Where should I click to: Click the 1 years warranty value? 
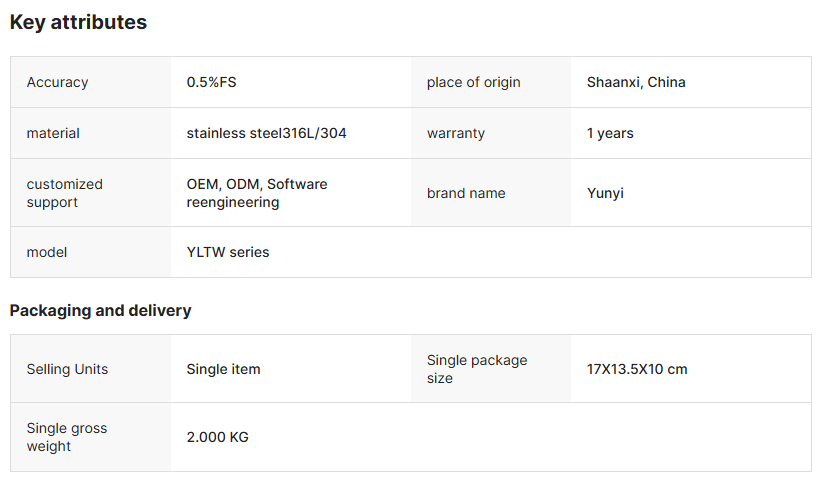tap(610, 133)
